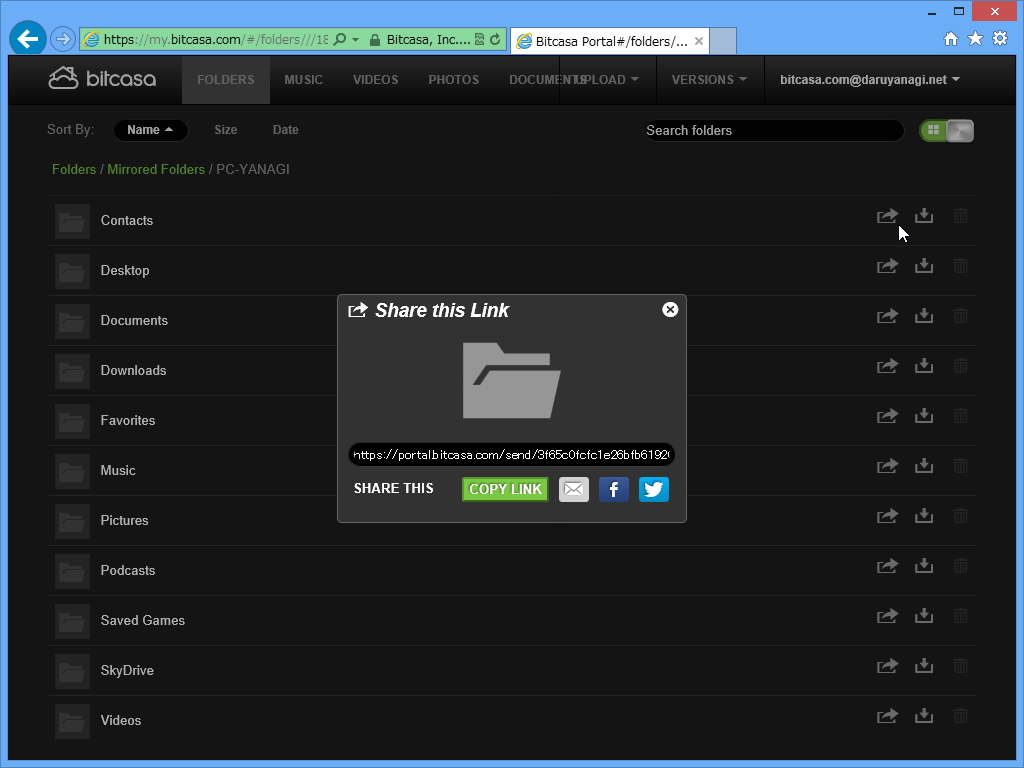Delete the Videos folder
Viewport: 1024px width, 768px height.
[x=960, y=716]
